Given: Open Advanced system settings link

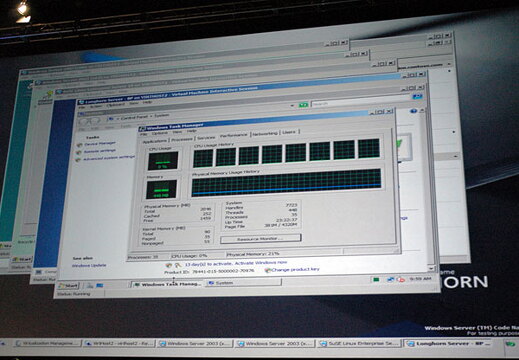Looking at the screenshot, I should 109,158.
